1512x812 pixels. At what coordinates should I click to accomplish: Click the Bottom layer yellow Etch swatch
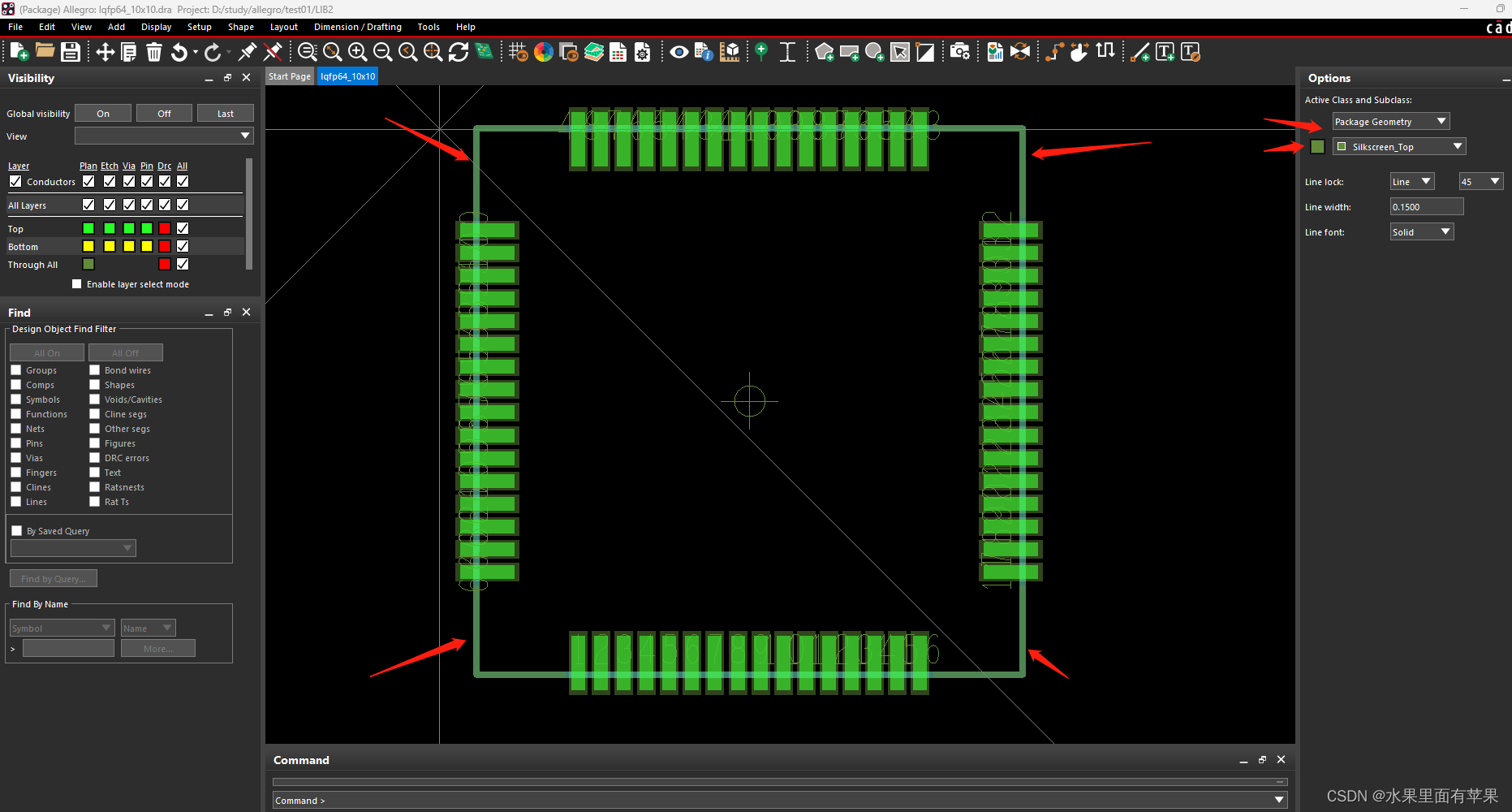pyautogui.click(x=110, y=246)
